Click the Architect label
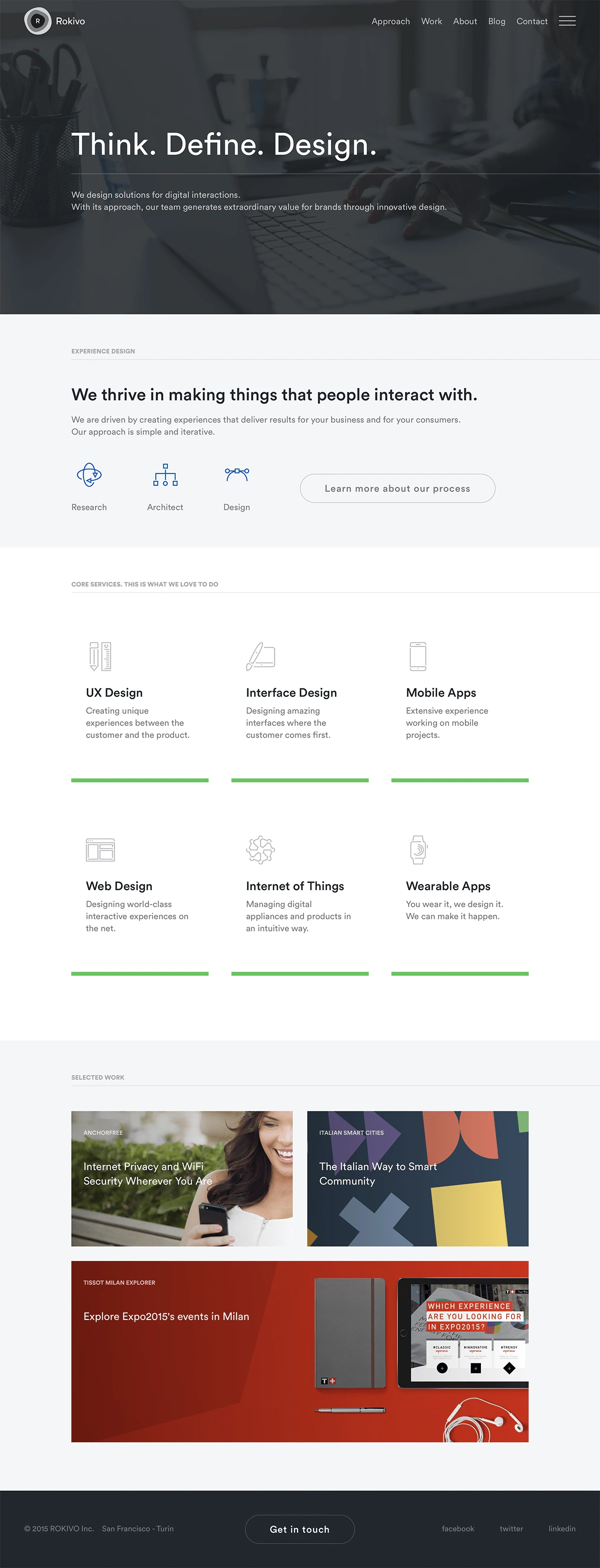 [x=165, y=507]
